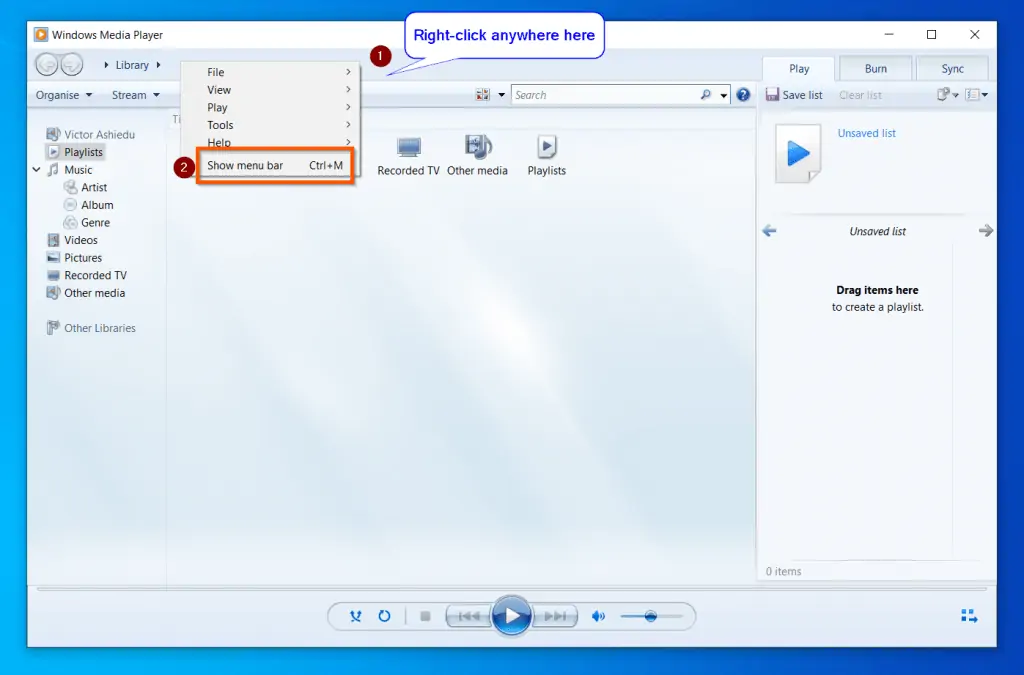
Task: Switch to skin view with the bottom-right icon
Action: (969, 616)
